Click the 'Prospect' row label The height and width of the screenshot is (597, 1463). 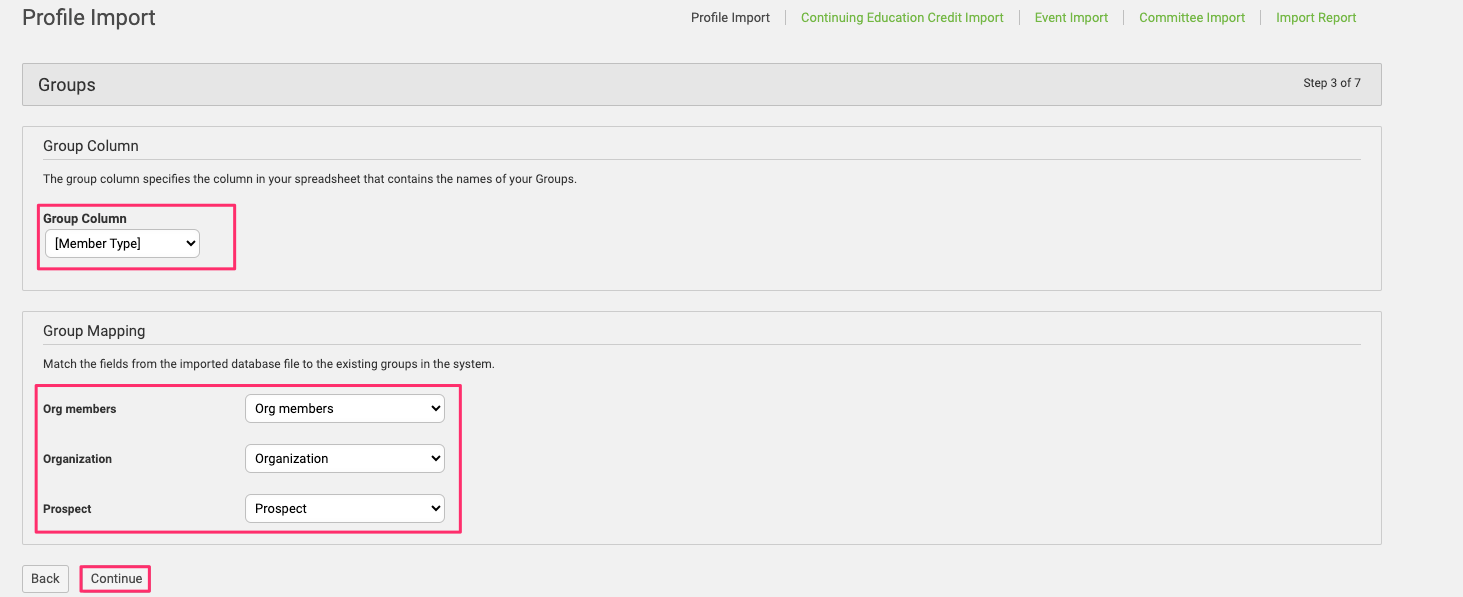click(x=67, y=509)
